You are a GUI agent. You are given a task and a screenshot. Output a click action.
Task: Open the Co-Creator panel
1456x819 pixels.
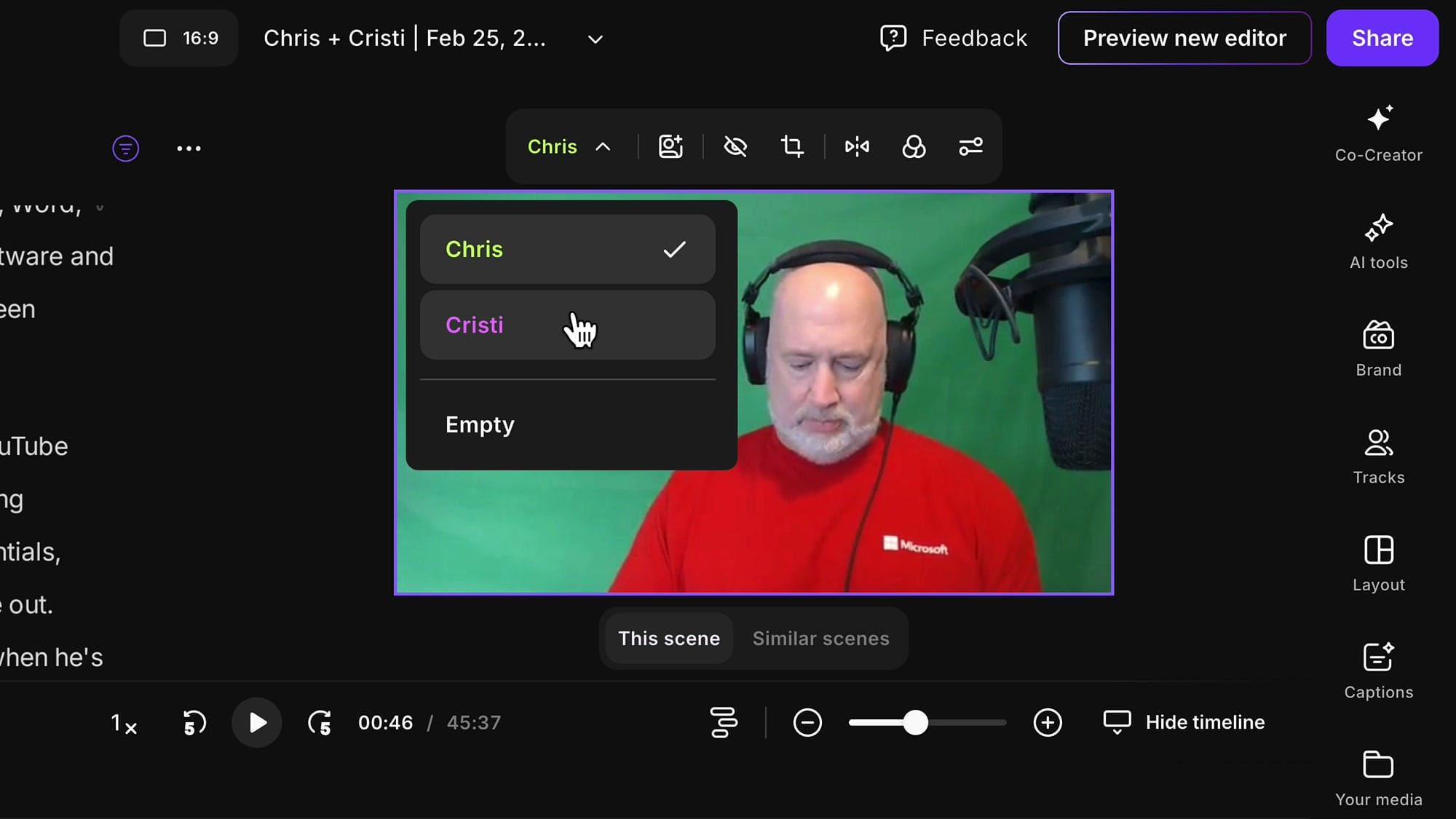pyautogui.click(x=1377, y=135)
